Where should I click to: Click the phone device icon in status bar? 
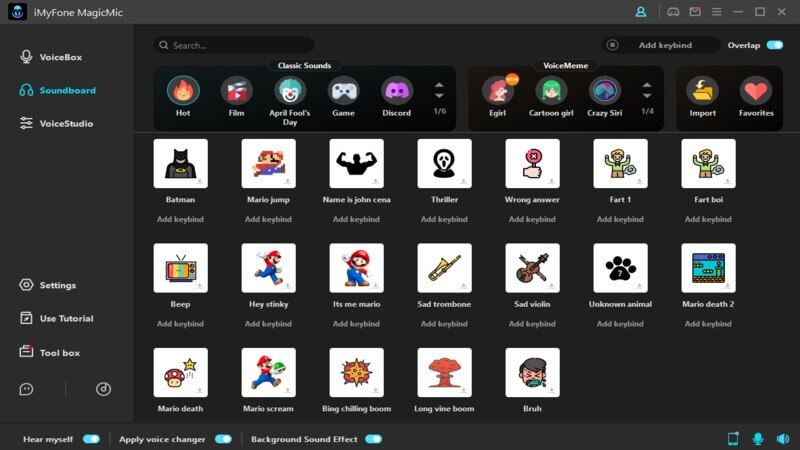[733, 439]
